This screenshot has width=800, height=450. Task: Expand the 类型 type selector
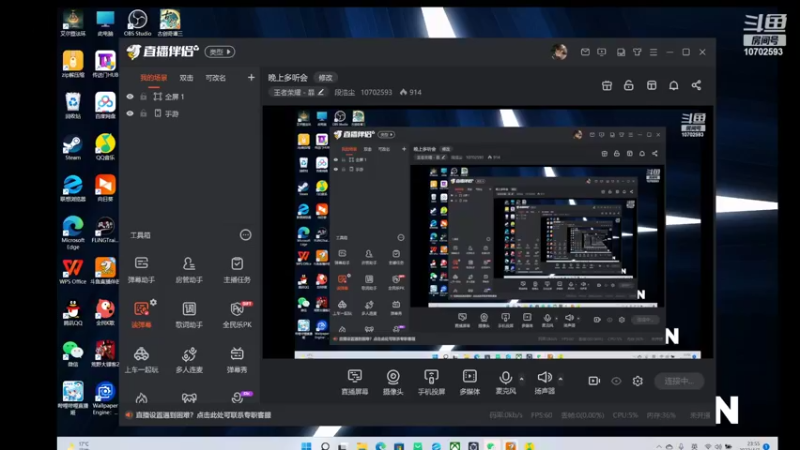220,52
